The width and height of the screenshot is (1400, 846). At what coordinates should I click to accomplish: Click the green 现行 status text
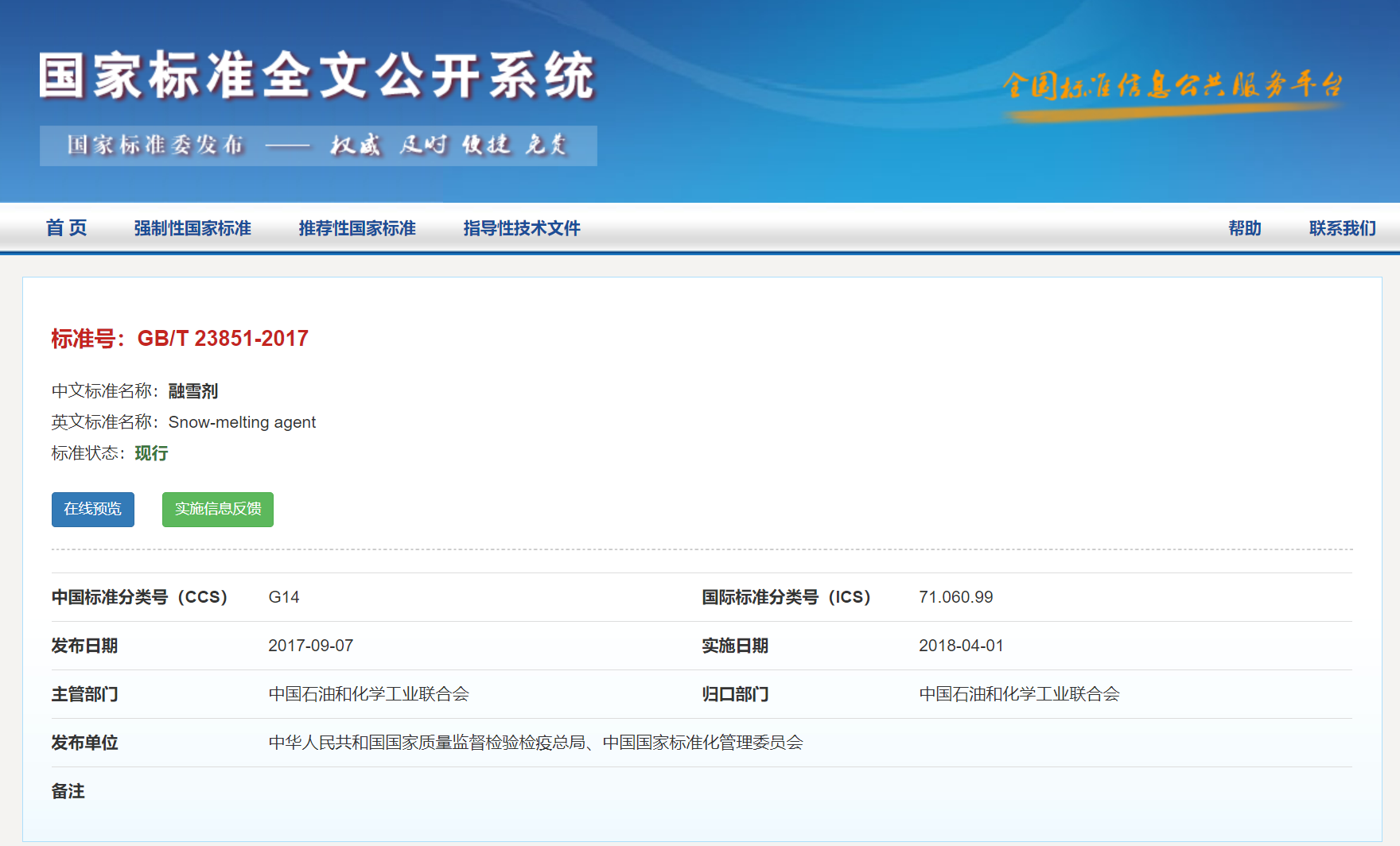coord(151,453)
